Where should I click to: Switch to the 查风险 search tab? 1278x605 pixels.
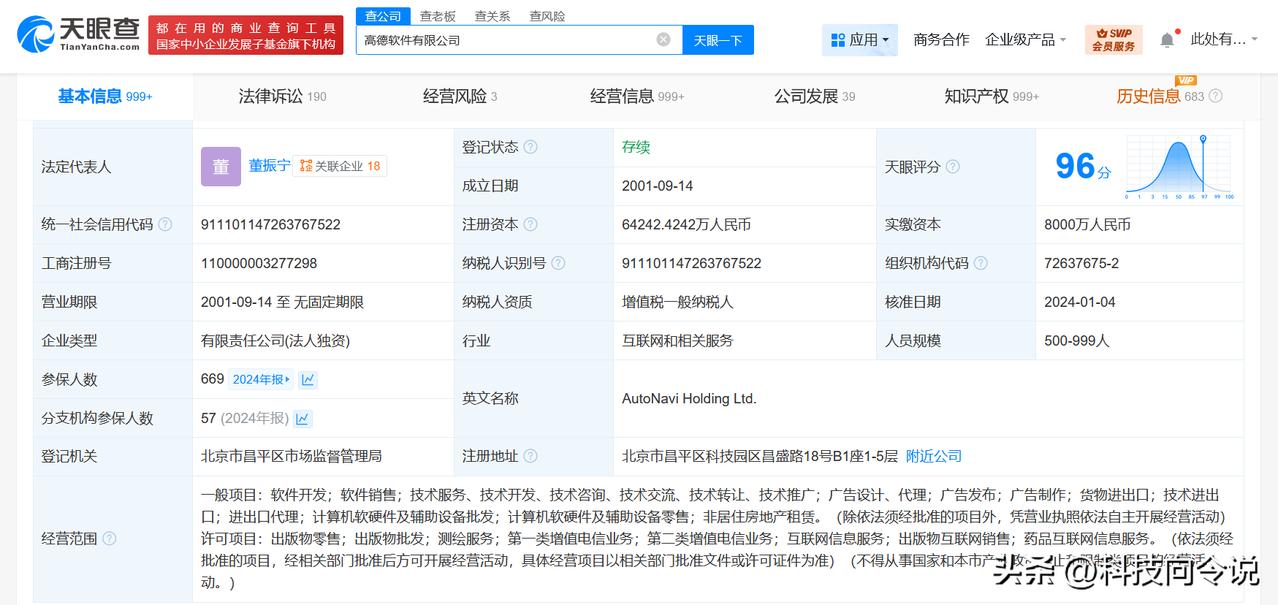(x=547, y=16)
